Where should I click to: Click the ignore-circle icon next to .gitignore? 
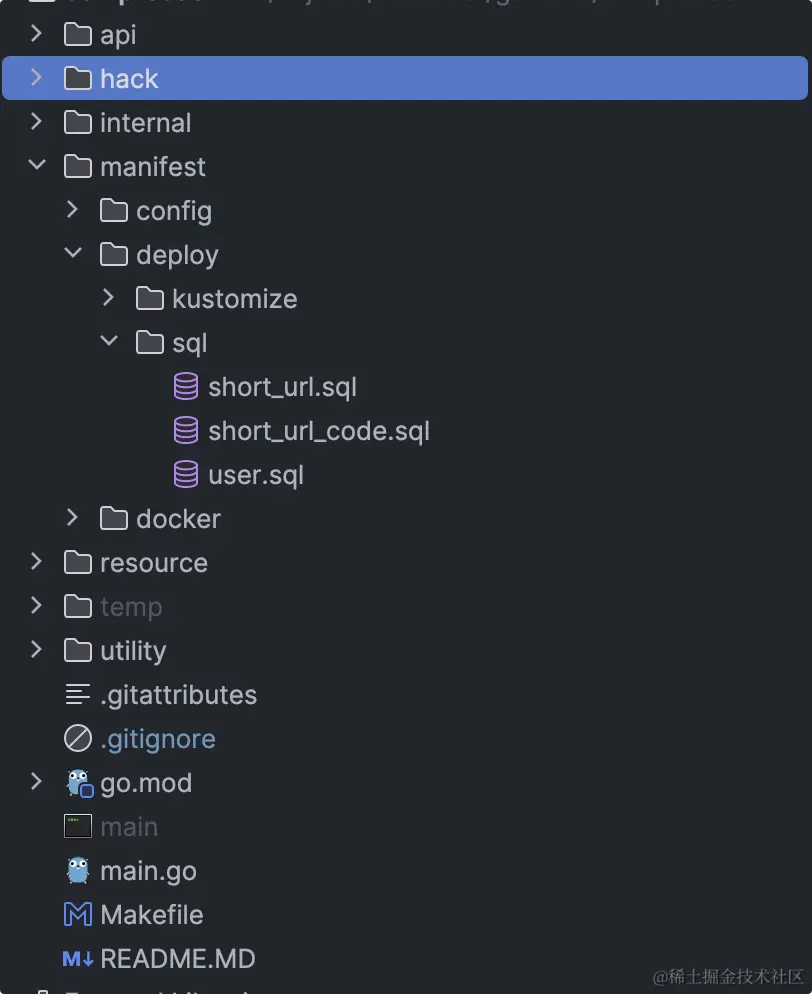pos(78,739)
